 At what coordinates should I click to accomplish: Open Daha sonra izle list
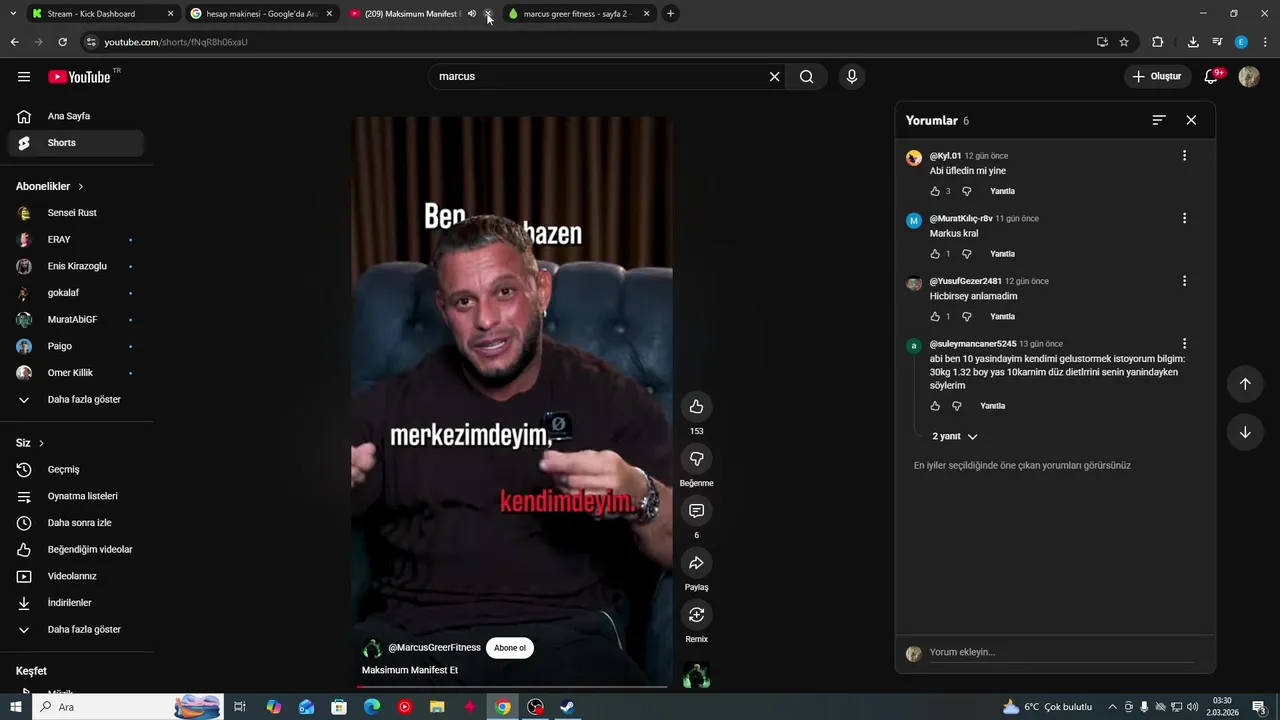(76, 523)
